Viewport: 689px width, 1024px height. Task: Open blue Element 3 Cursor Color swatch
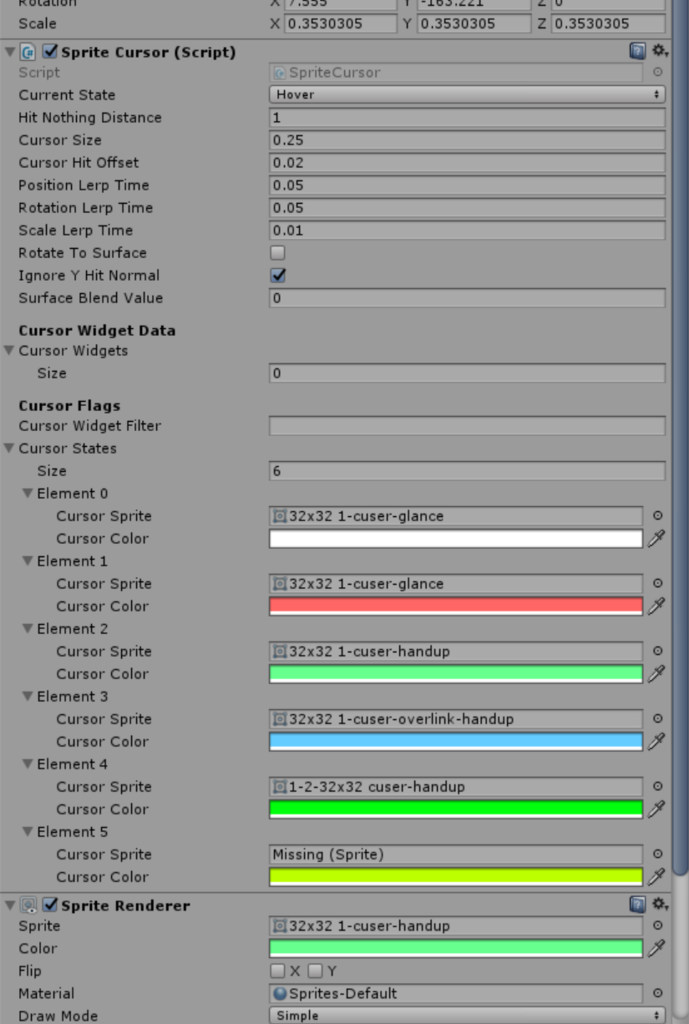coord(456,741)
